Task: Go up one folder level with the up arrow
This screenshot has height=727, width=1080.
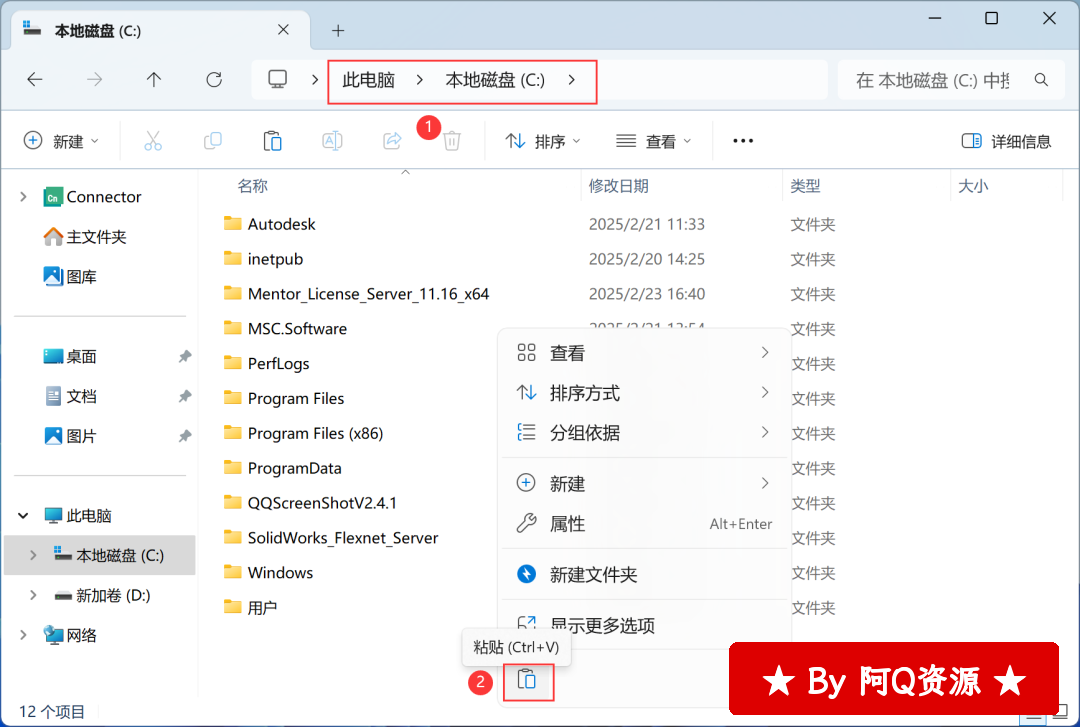Action: [x=154, y=80]
